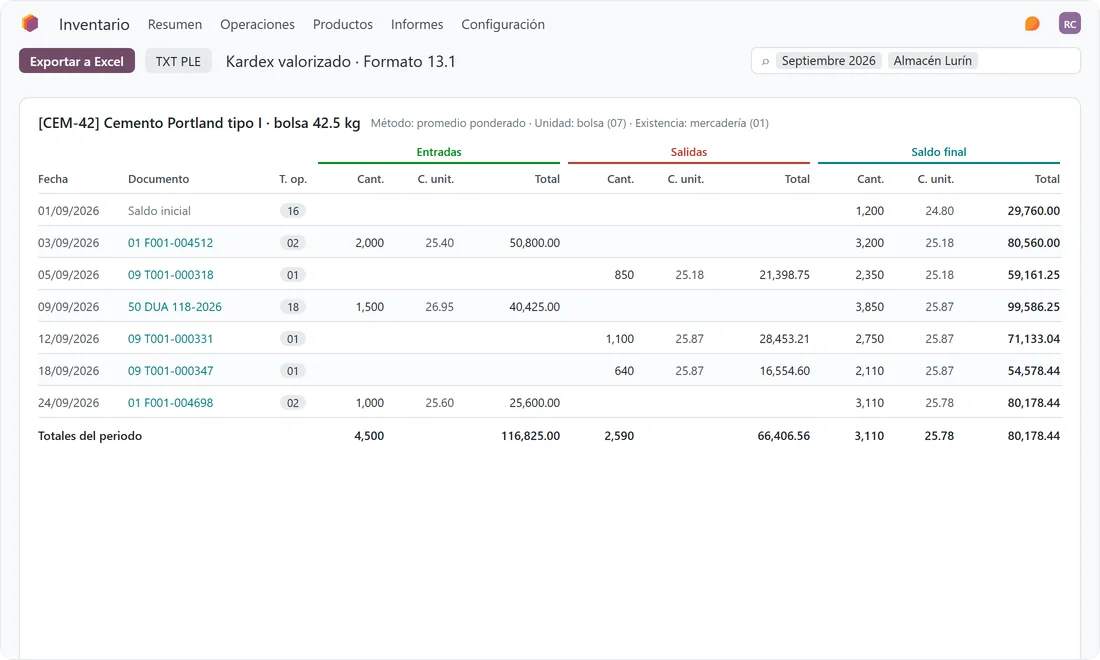Screen dimensions: 1100x660
Task: Click the Almacén Lurín filter chip
Action: [932, 61]
